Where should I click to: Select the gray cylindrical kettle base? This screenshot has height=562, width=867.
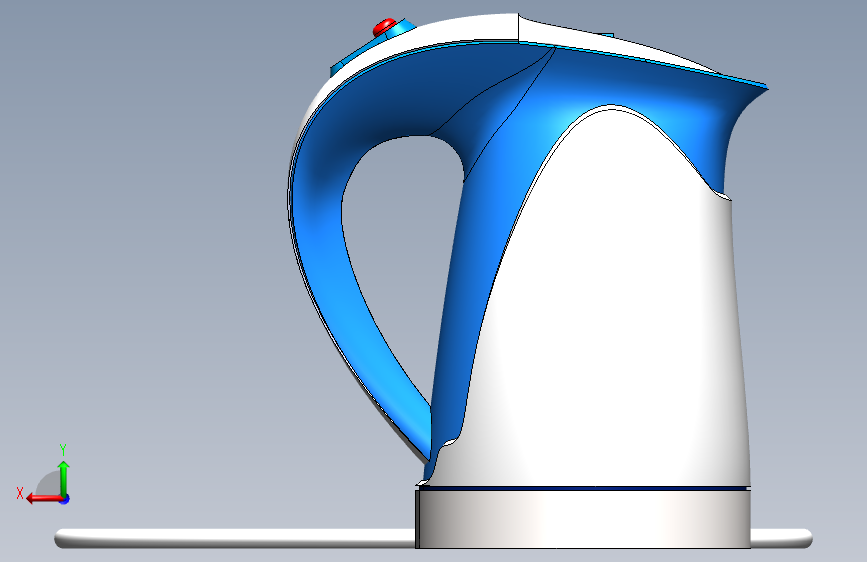[583, 519]
